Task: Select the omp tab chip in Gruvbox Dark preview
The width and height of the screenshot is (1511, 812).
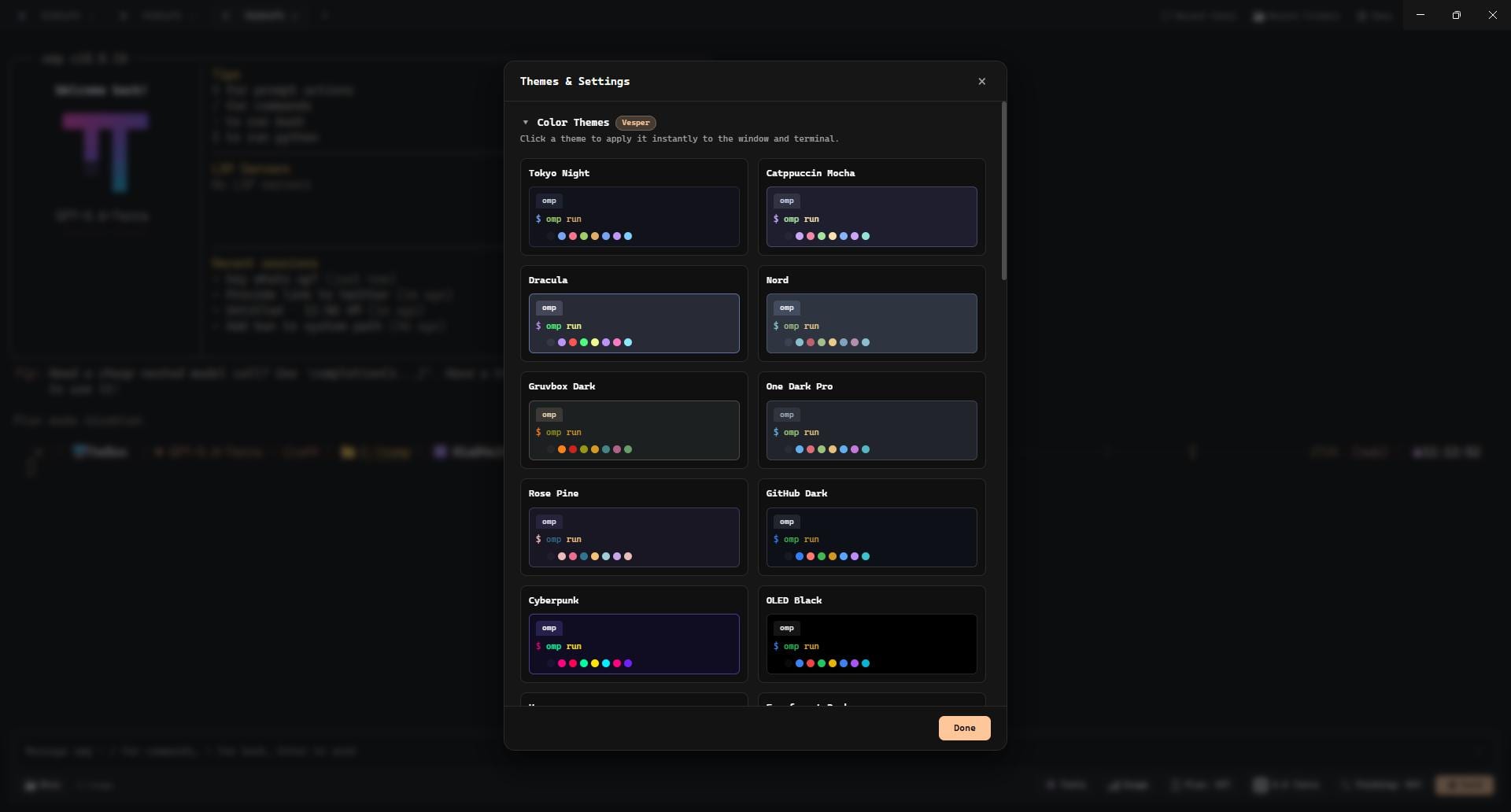Action: pyautogui.click(x=549, y=415)
